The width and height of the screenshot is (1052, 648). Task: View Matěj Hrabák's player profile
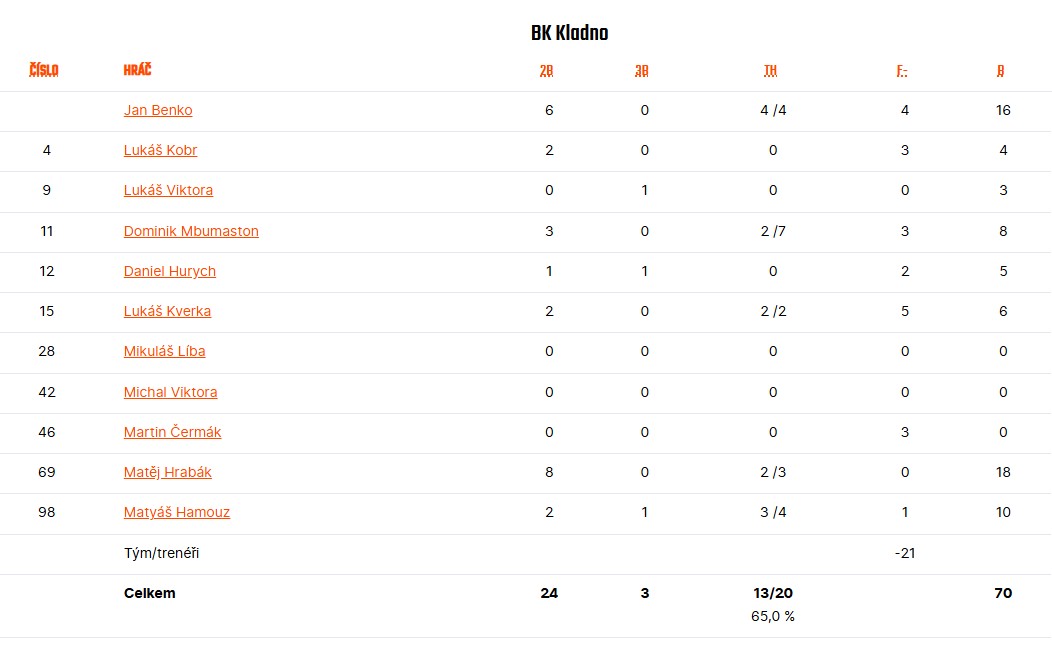coord(168,472)
